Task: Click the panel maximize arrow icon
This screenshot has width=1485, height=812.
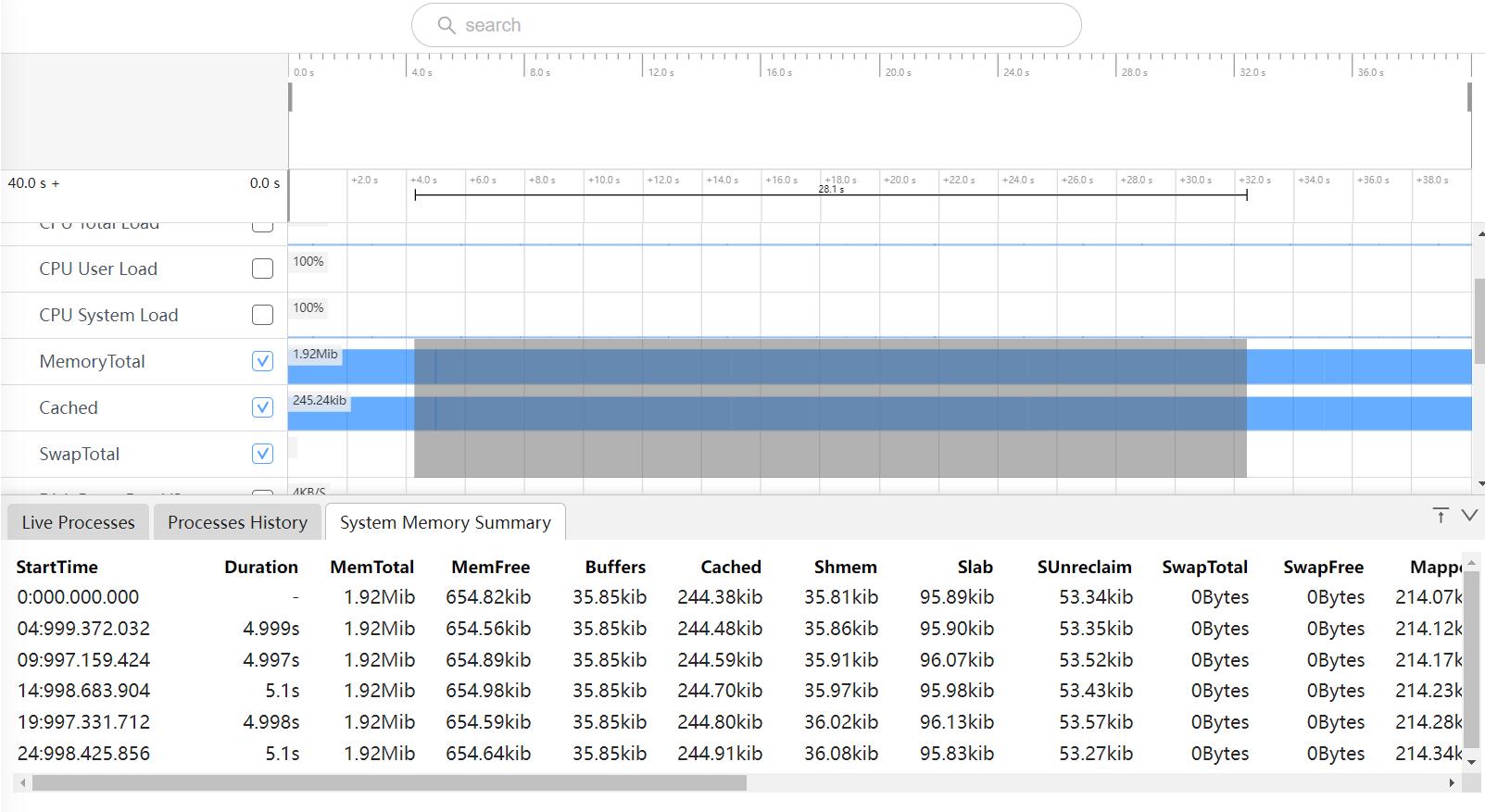Action: point(1440,516)
